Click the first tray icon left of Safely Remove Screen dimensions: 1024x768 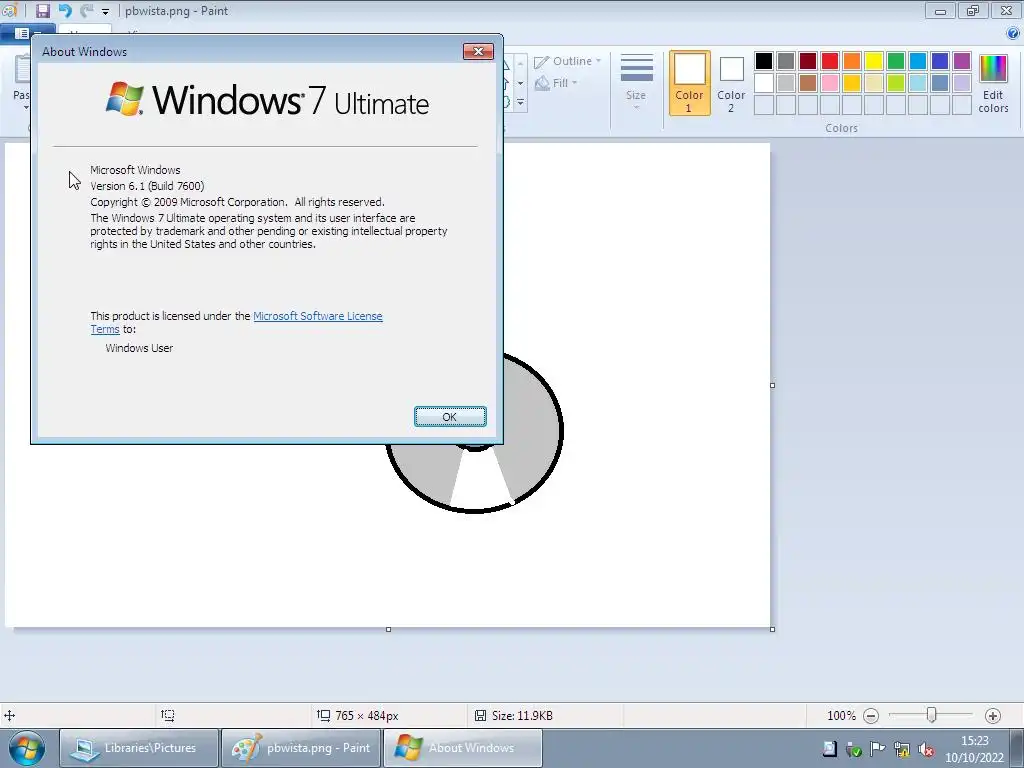[830, 749]
